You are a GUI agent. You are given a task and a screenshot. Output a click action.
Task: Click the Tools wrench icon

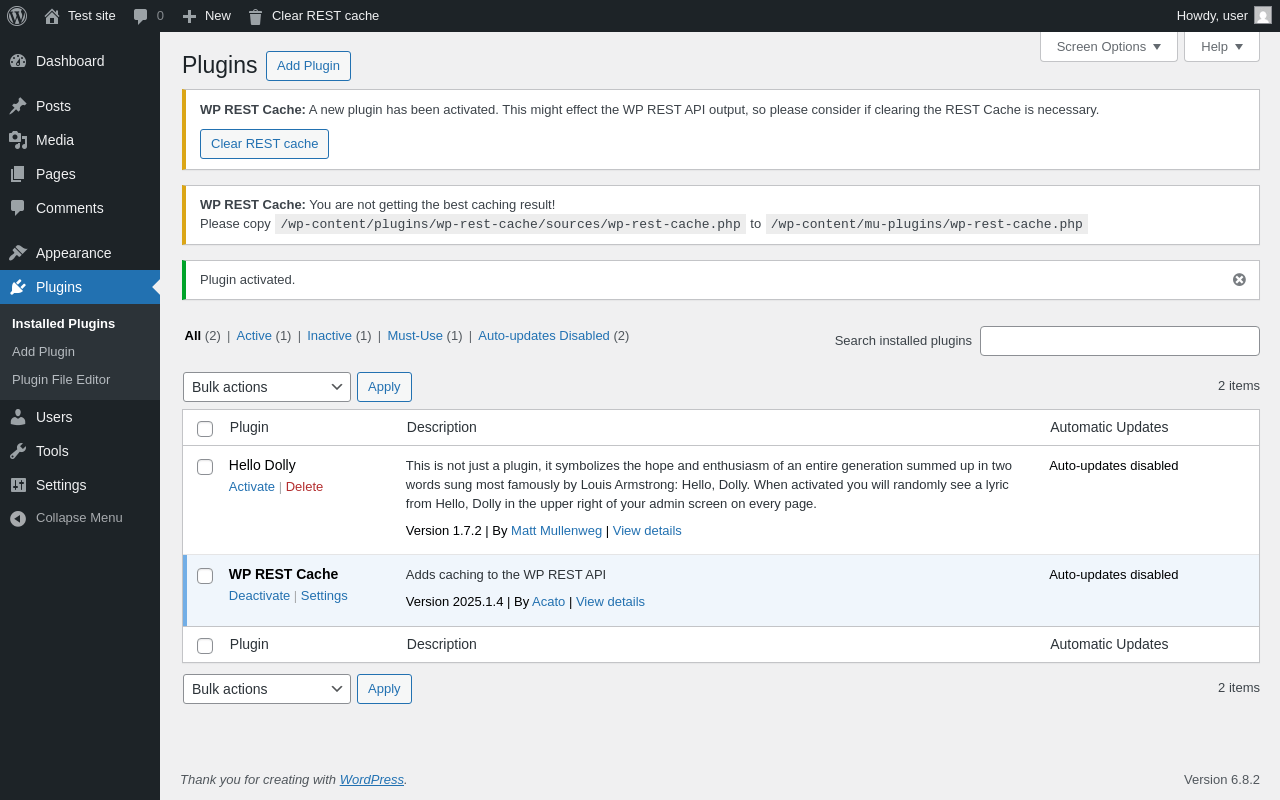coord(18,451)
